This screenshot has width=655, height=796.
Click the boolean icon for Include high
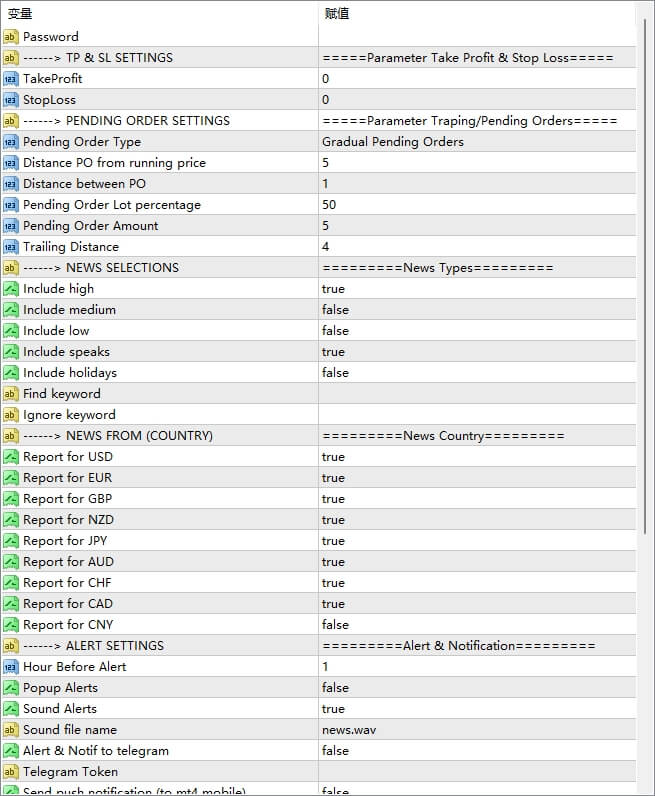pos(11,289)
